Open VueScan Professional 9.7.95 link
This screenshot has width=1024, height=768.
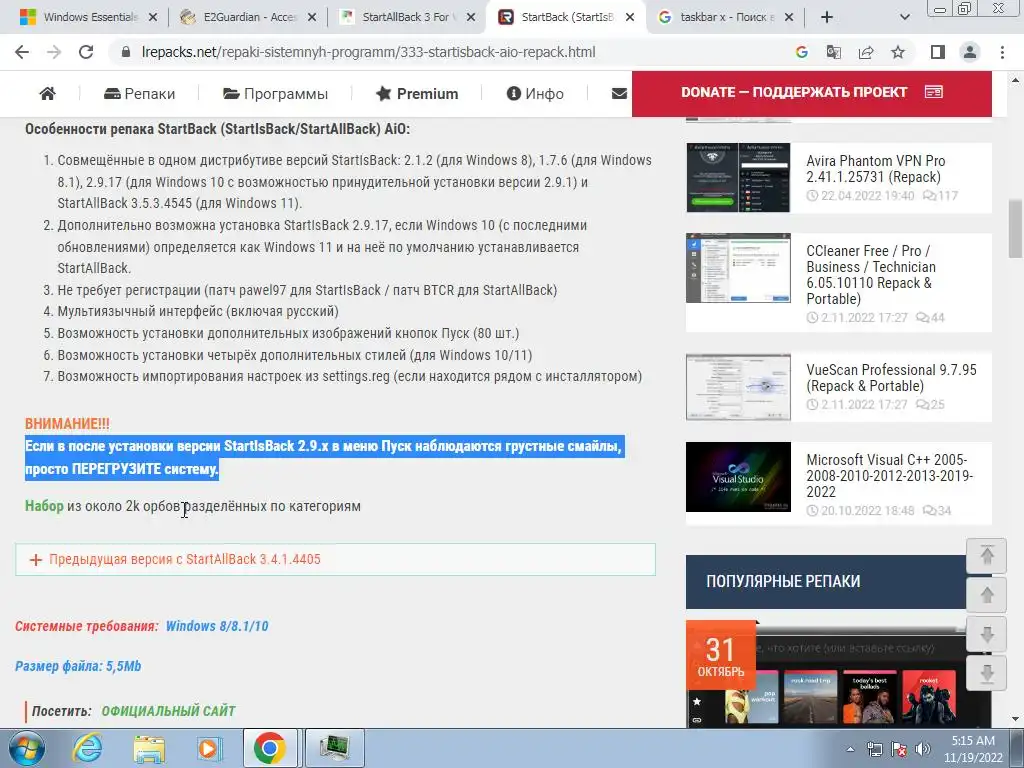point(891,377)
